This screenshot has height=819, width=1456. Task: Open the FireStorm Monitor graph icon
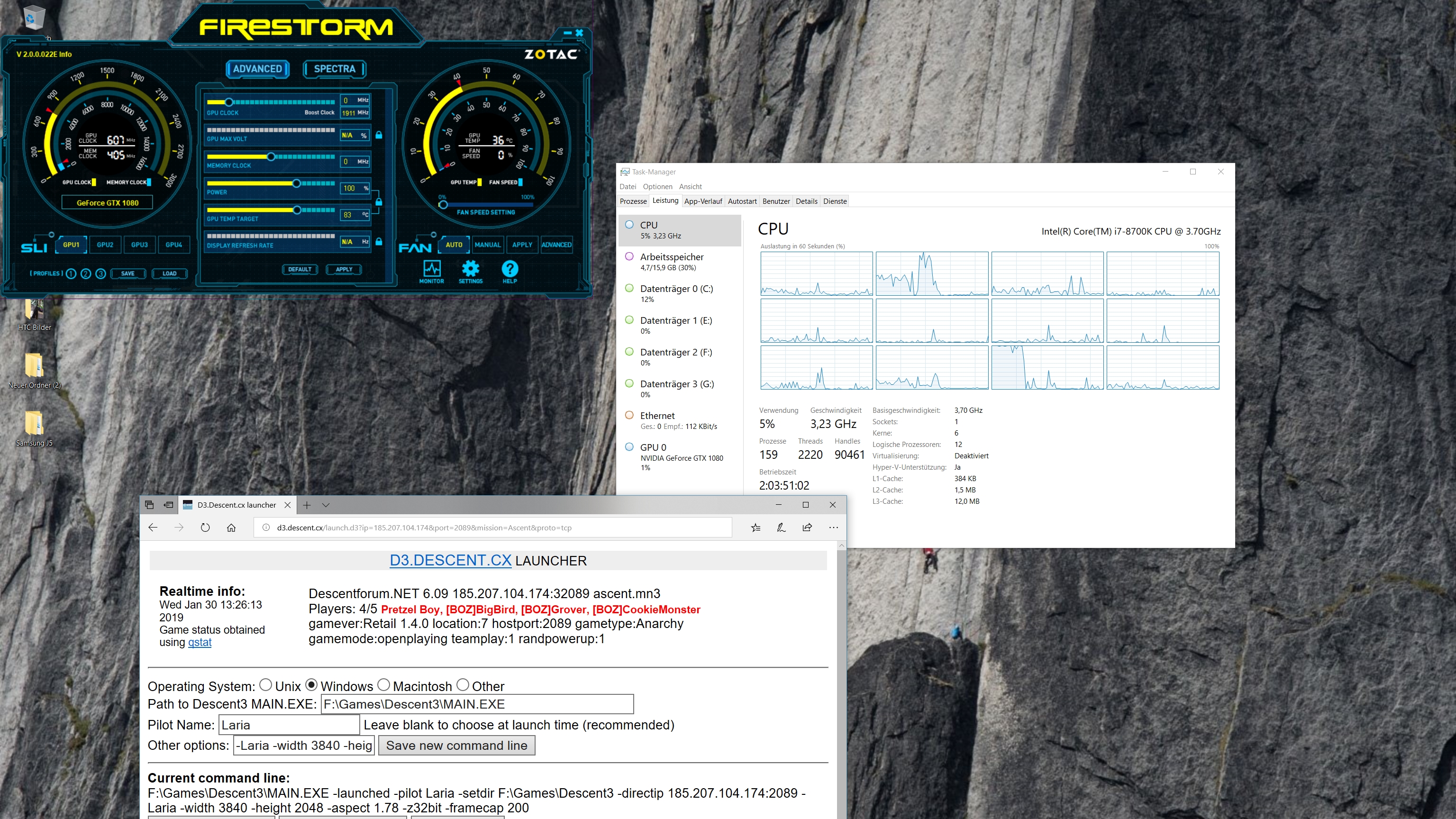click(432, 268)
